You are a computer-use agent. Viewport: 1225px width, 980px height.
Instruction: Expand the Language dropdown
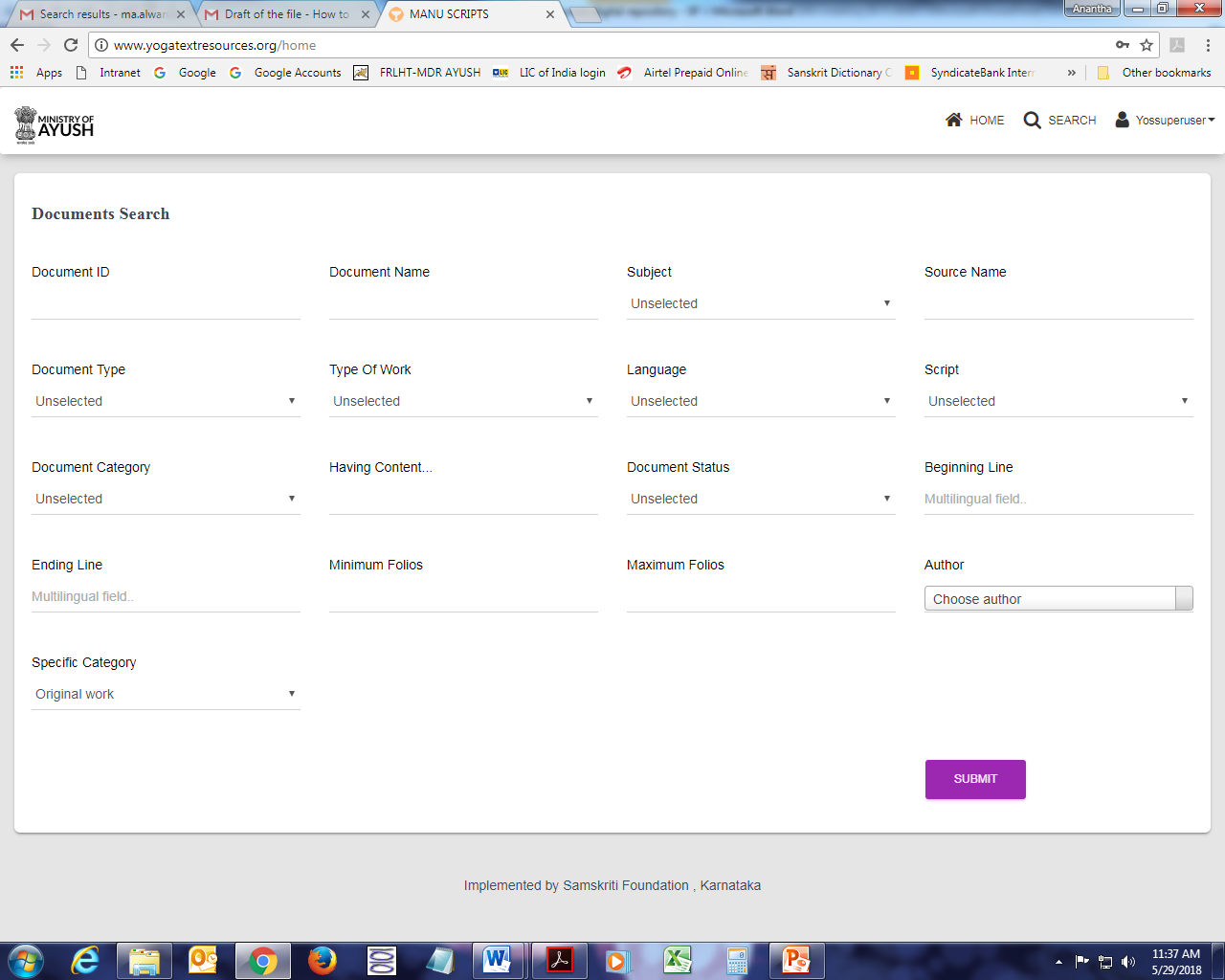tap(761, 401)
